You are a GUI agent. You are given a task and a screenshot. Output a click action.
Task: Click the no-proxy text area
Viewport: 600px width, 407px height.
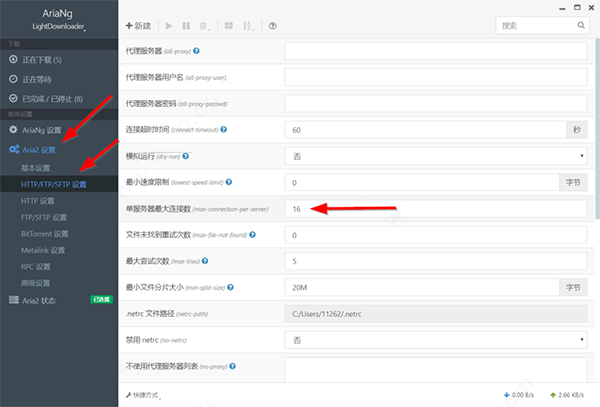tap(435, 370)
